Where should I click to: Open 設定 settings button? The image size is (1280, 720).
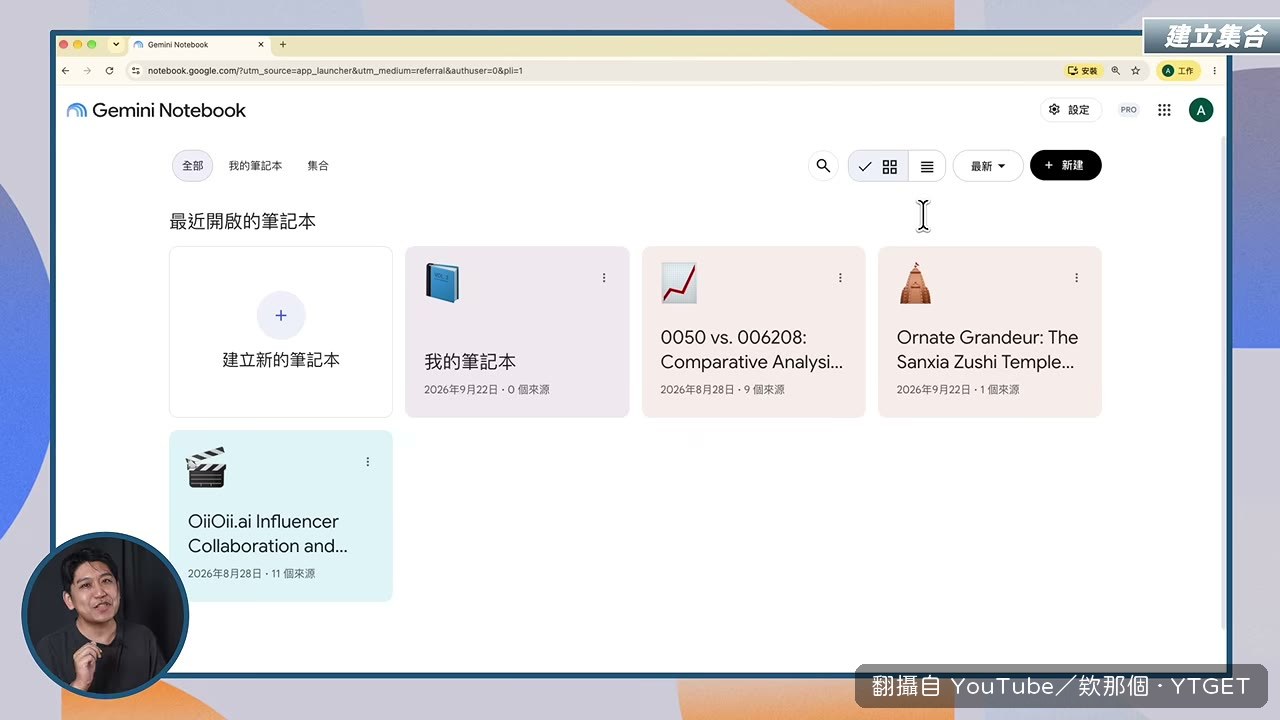click(x=1070, y=110)
